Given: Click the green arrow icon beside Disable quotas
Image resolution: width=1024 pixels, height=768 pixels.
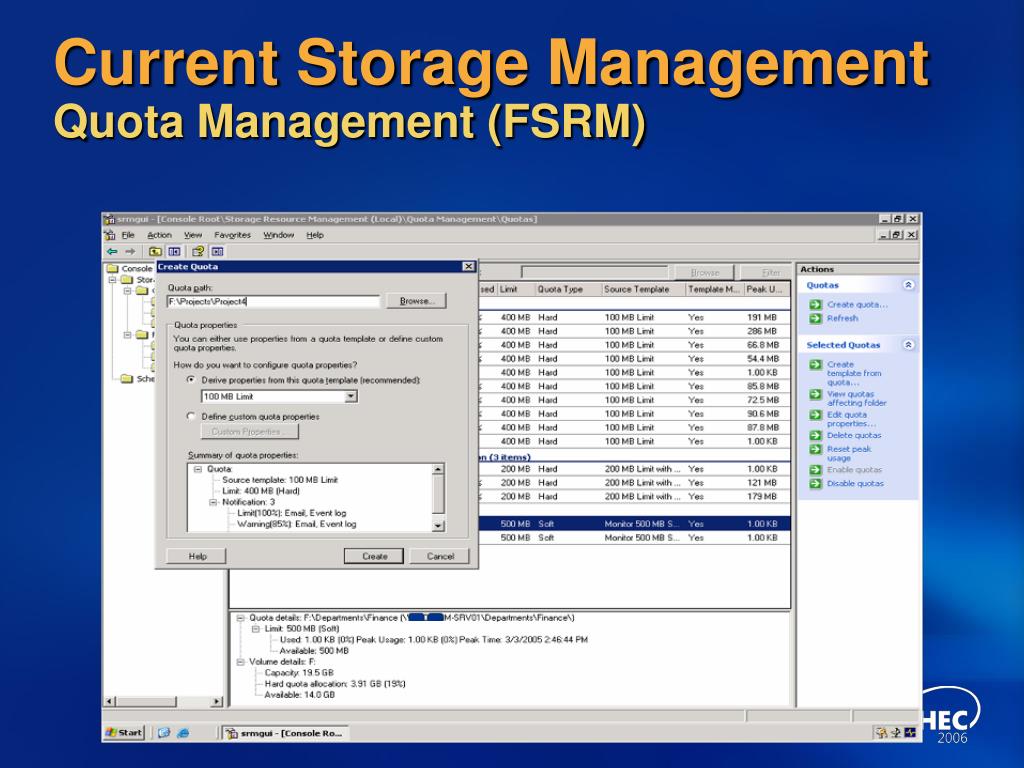Looking at the screenshot, I should pos(815,484).
